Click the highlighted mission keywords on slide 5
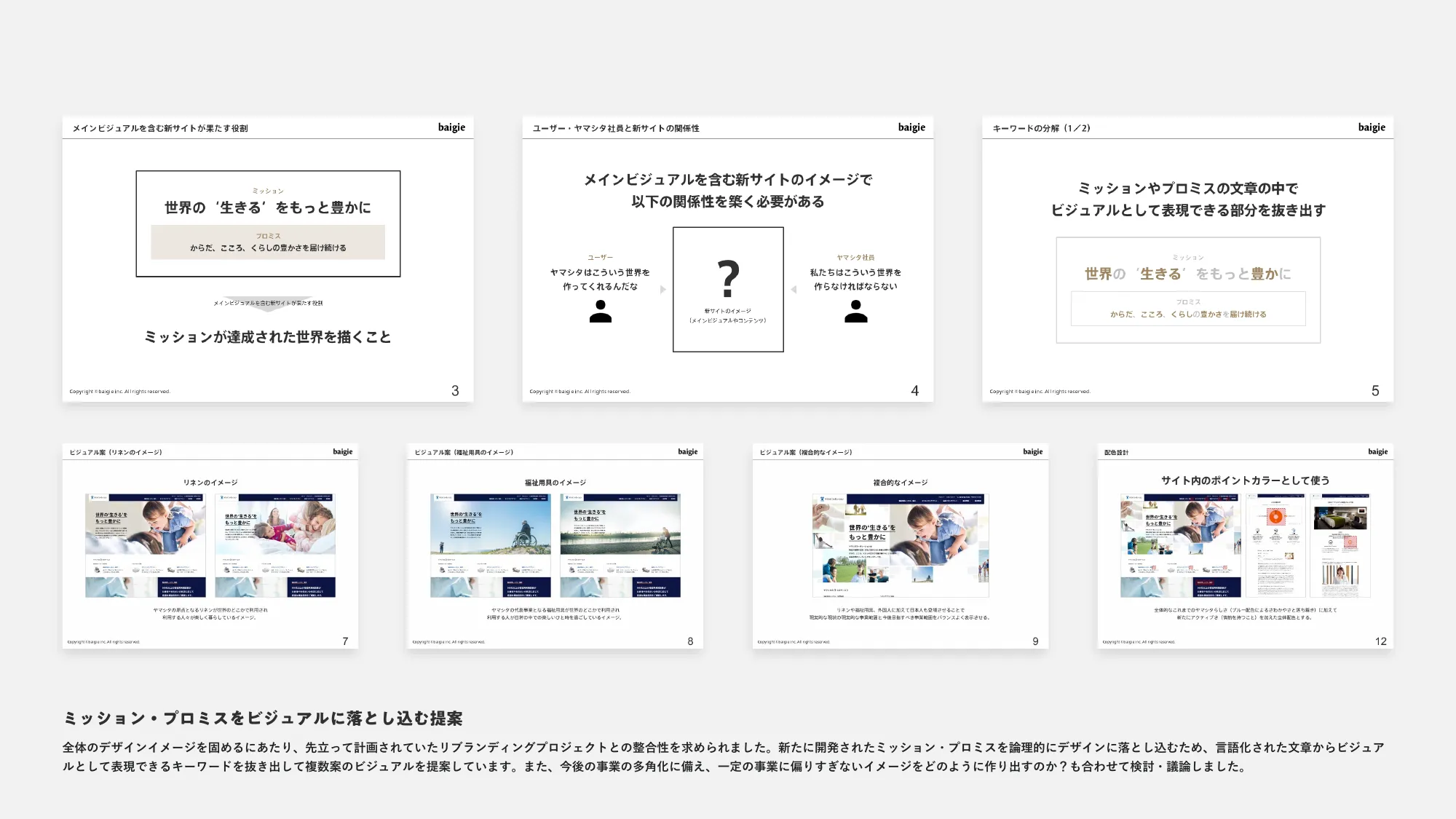Screen dimensions: 1456x819 [1188, 274]
